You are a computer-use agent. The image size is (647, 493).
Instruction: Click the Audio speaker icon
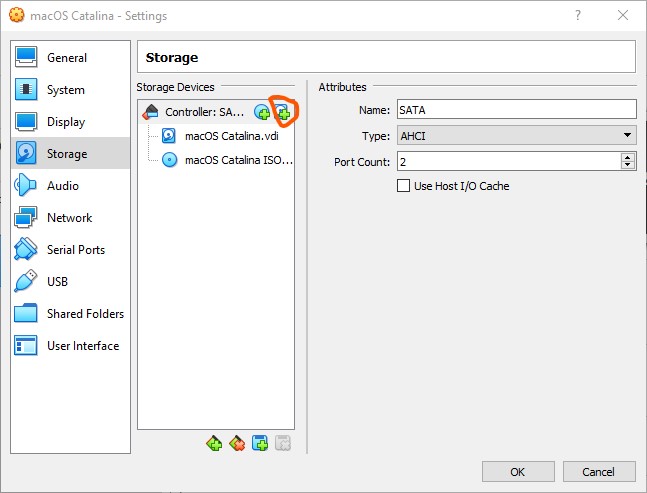[26, 185]
